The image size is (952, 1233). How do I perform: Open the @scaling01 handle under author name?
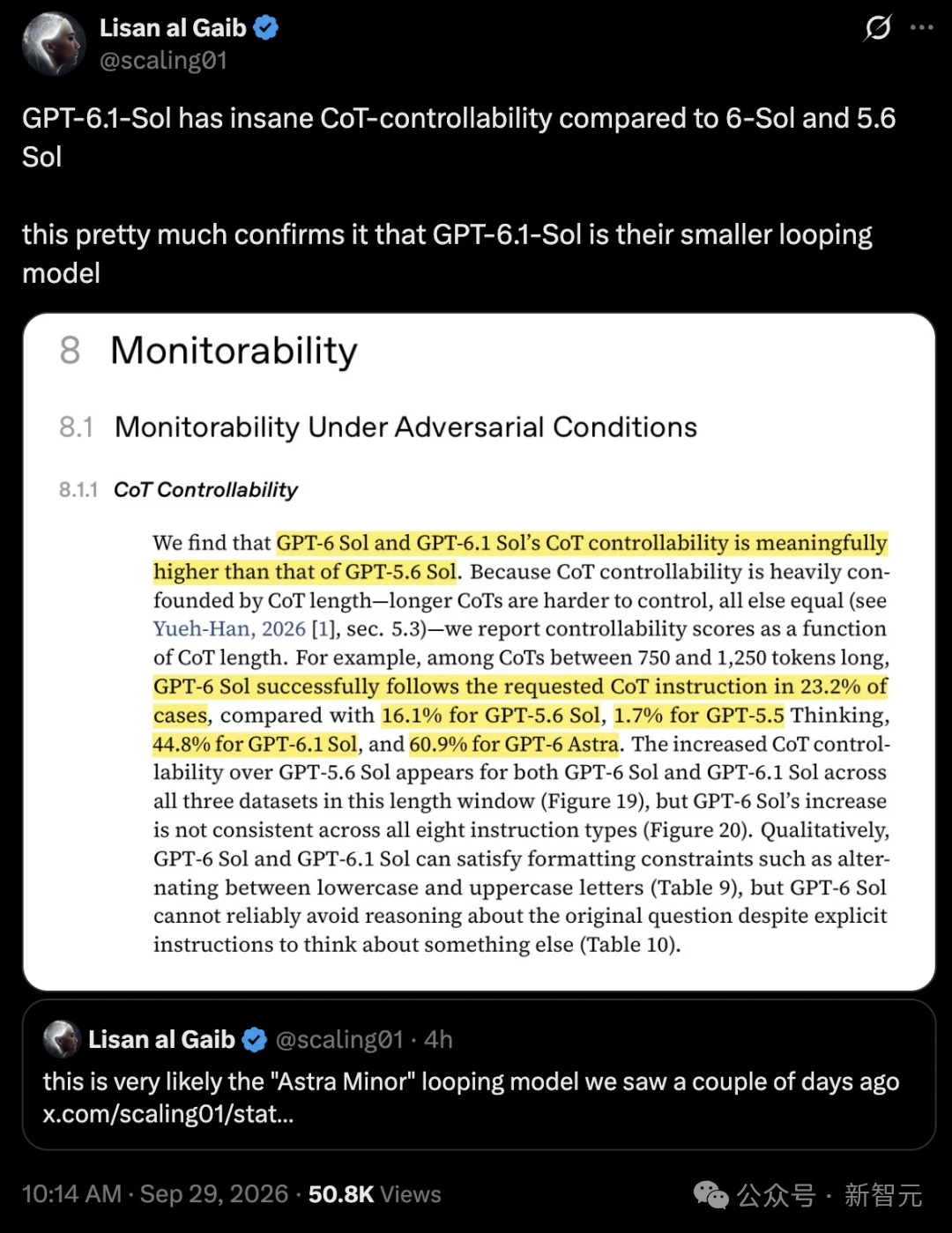pos(163,61)
